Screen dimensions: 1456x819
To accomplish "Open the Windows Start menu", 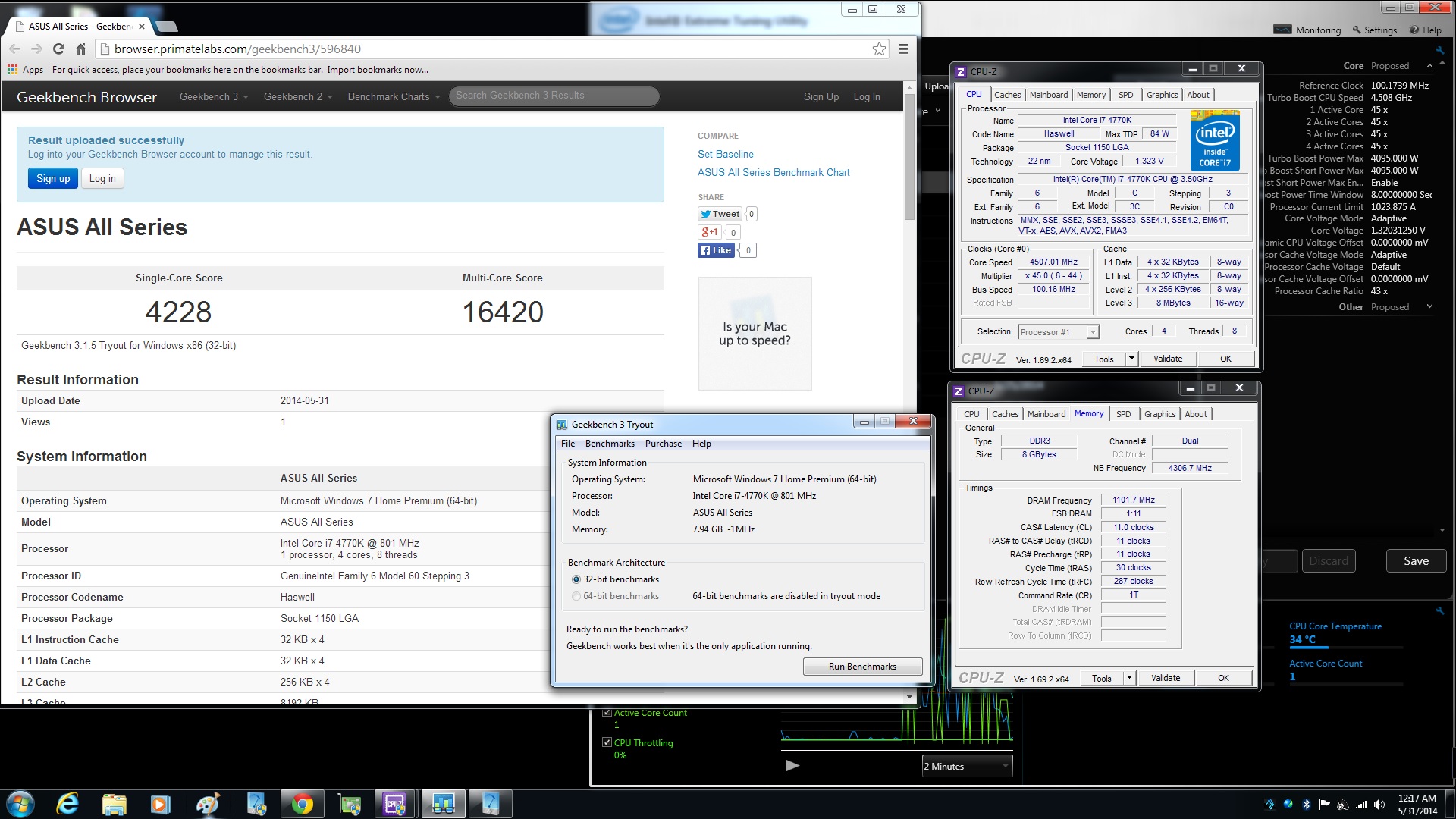I will 20,804.
